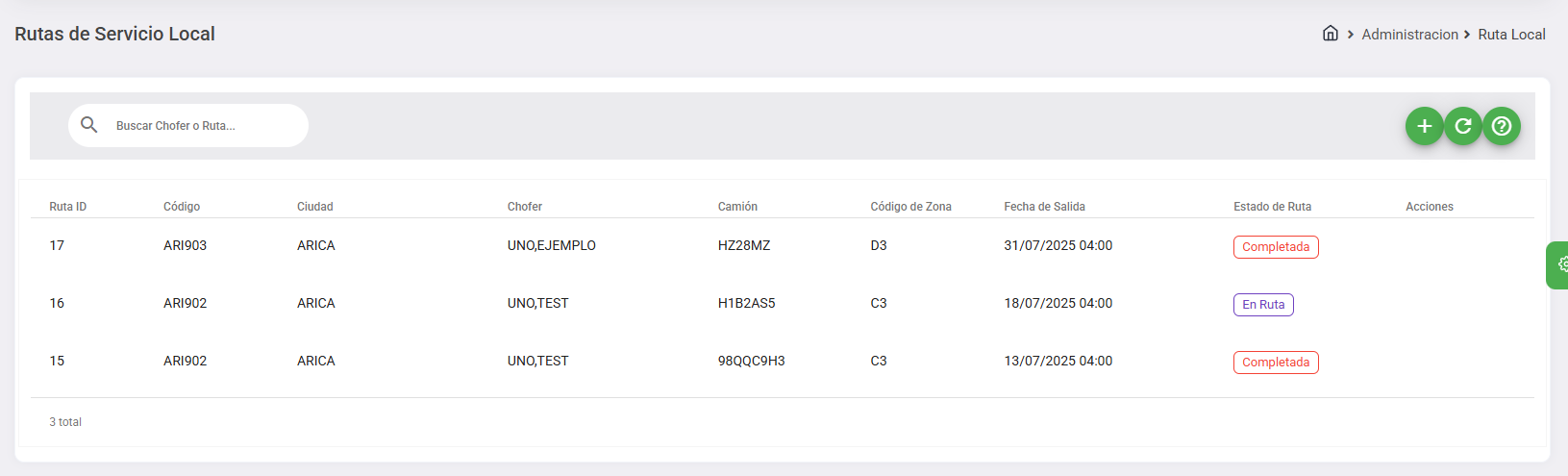The image size is (1568, 476).
Task: Sort by the Ruta ID column header
Action: [68, 207]
